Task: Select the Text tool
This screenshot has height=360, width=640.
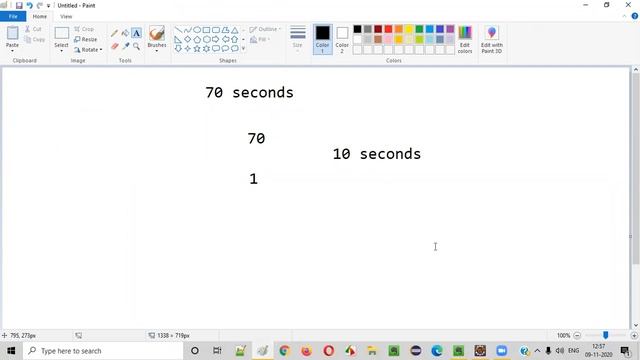Action: pyautogui.click(x=136, y=33)
